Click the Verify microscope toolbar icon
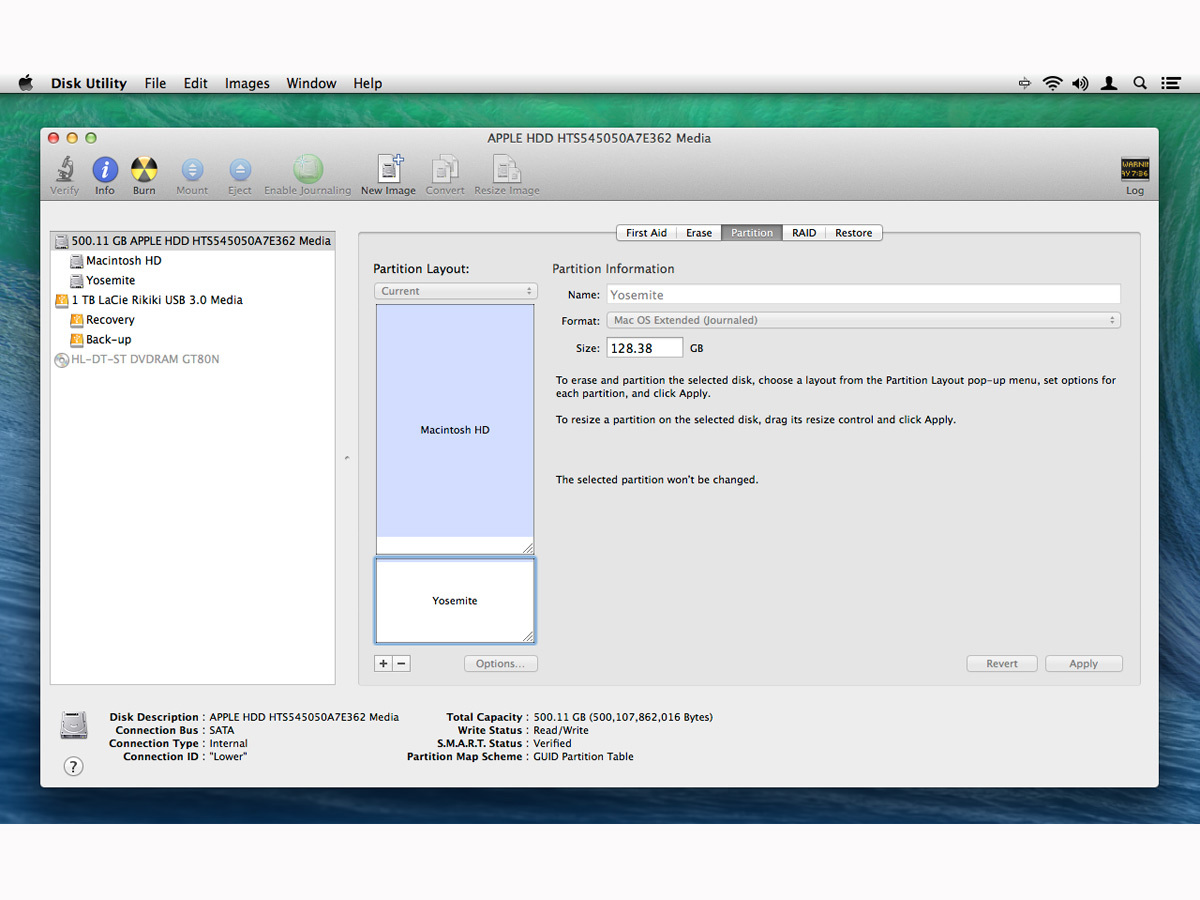This screenshot has height=900, width=1200. 65,169
